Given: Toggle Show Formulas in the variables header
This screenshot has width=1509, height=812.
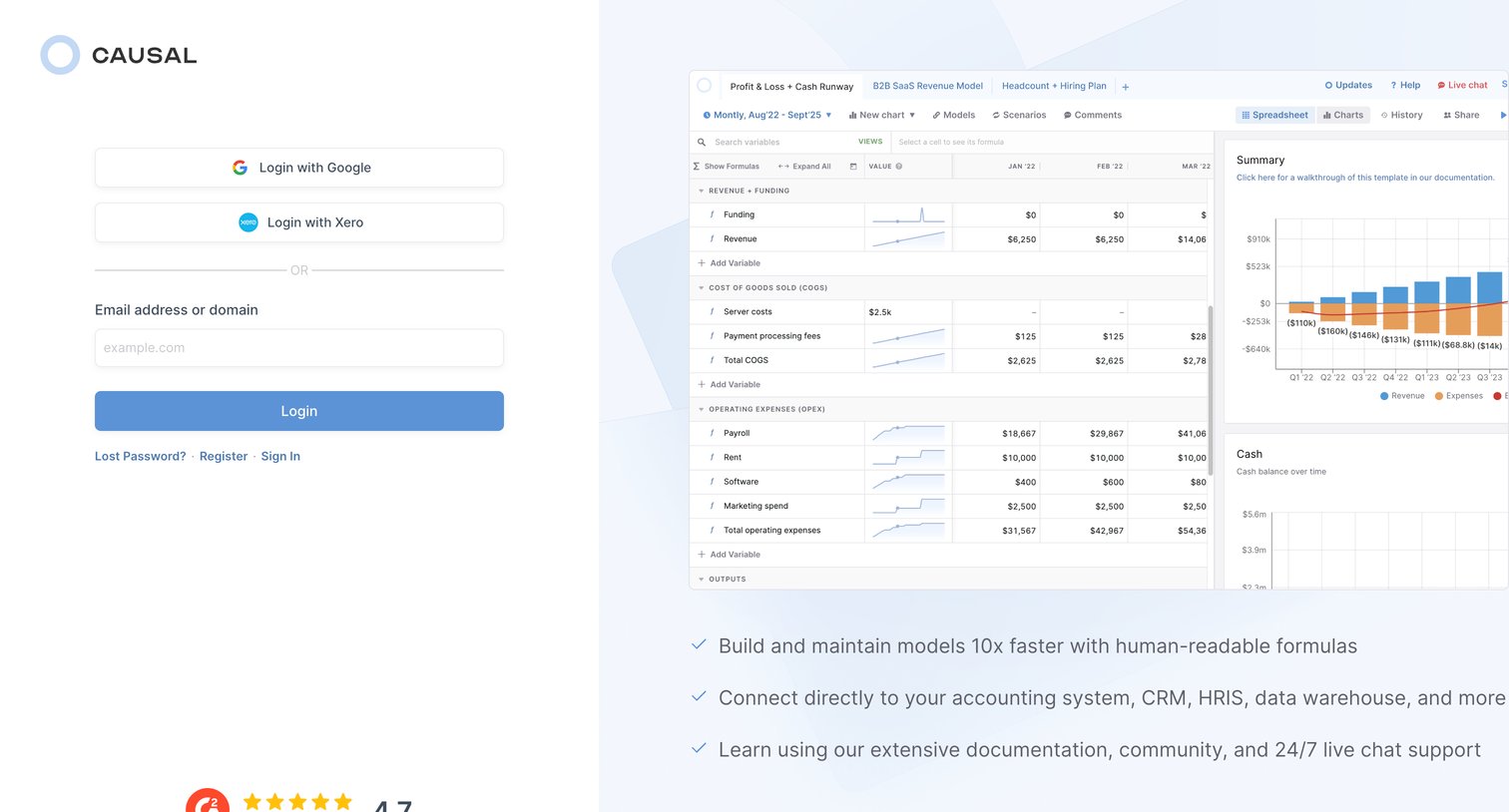Looking at the screenshot, I should [x=727, y=167].
